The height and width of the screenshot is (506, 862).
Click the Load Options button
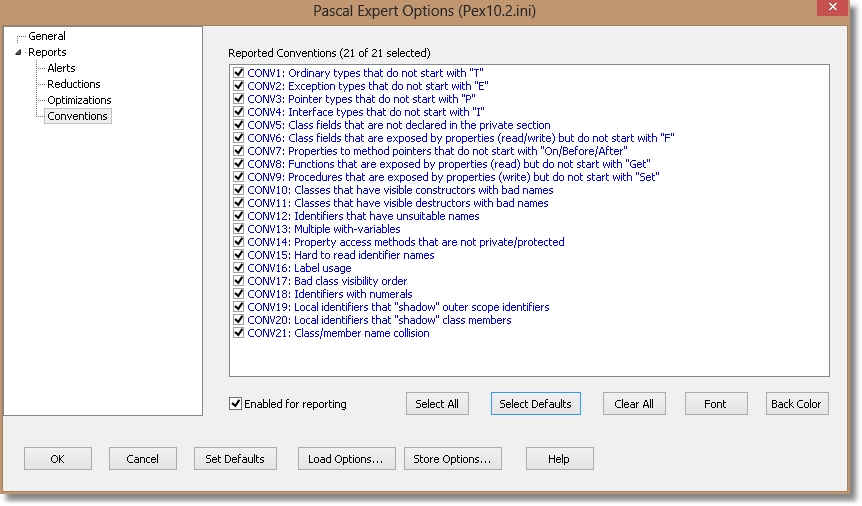click(x=346, y=459)
